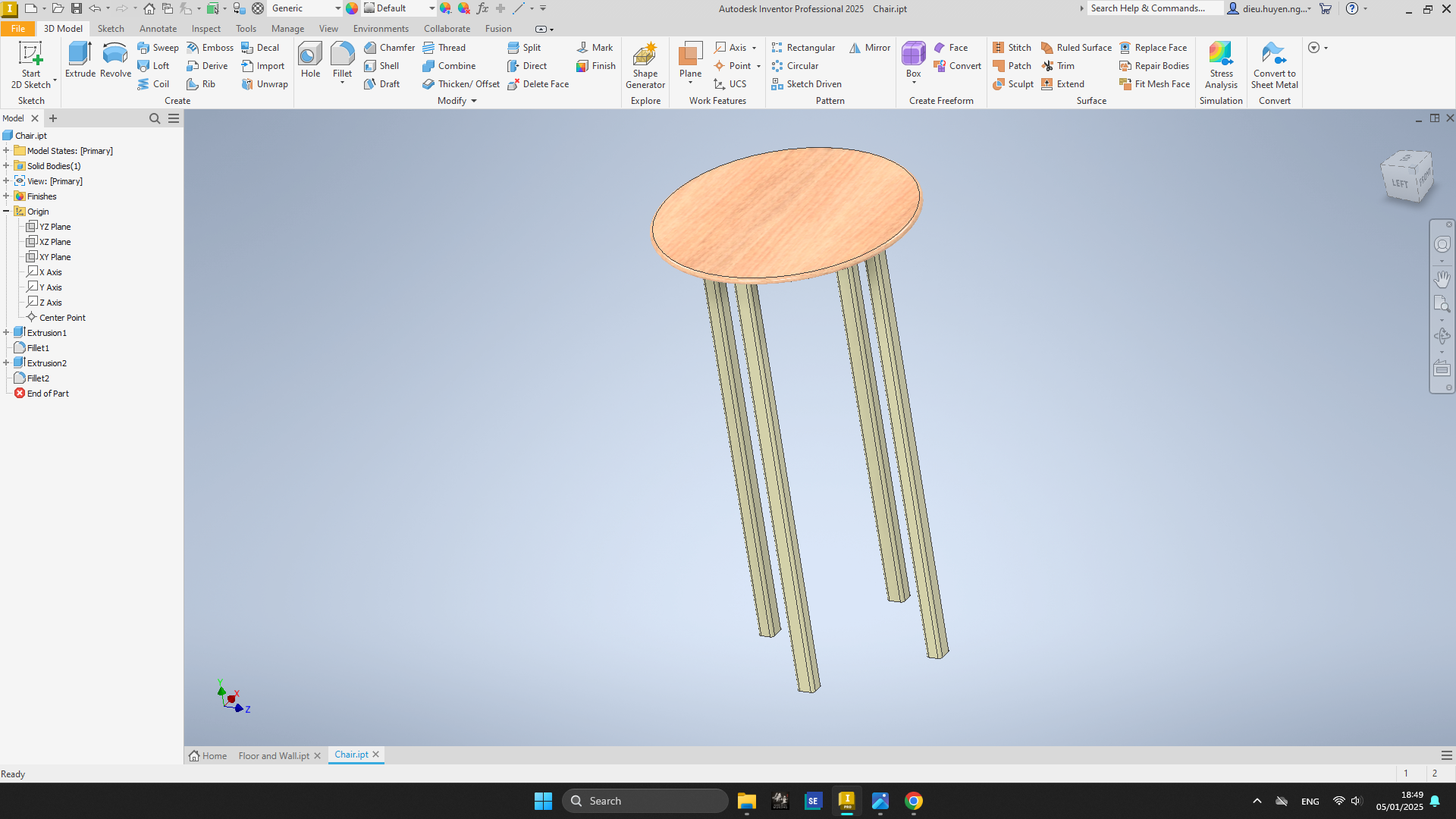
Task: Select the Shell tool
Action: tap(381, 65)
